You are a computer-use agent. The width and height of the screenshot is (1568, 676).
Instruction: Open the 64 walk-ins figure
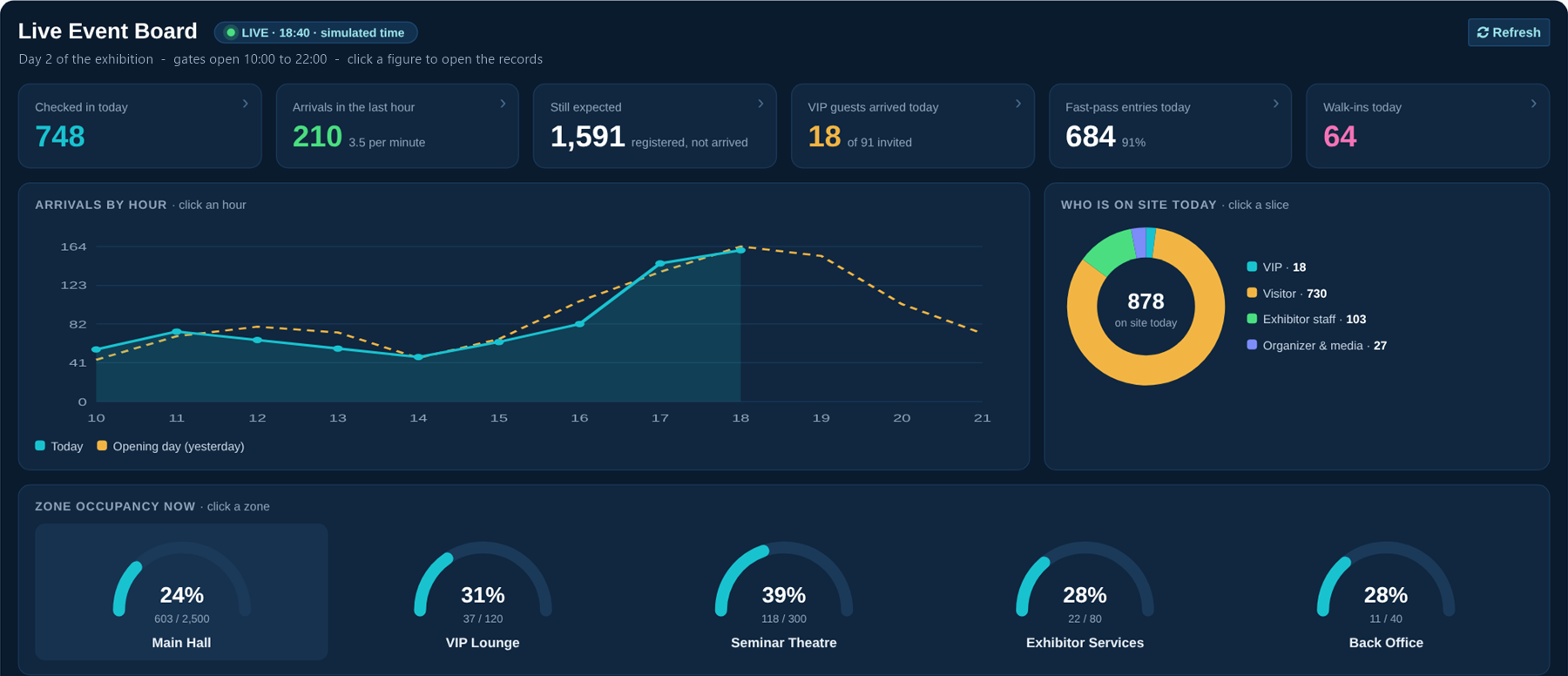pos(1340,137)
